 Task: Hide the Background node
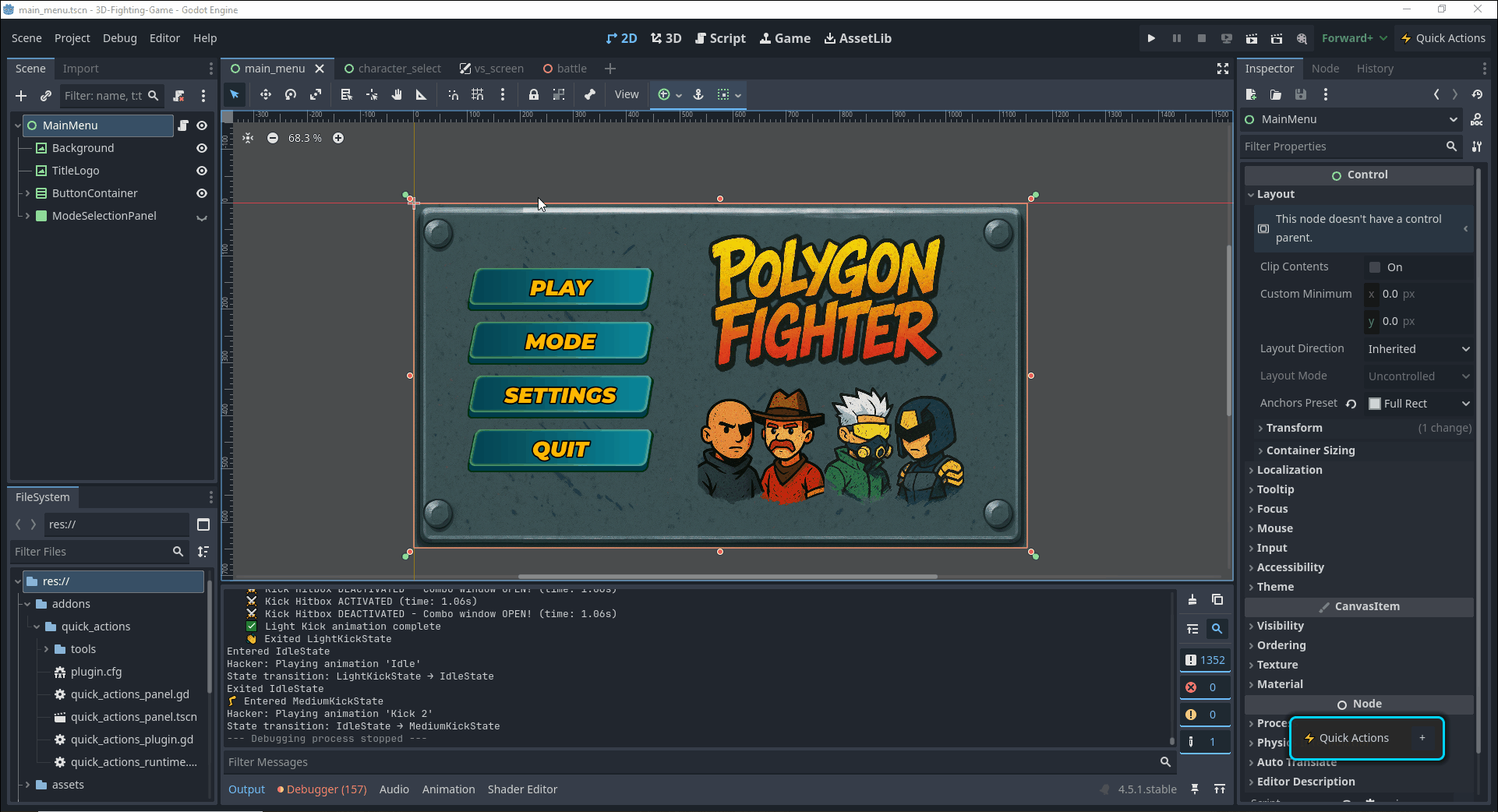tap(202, 148)
